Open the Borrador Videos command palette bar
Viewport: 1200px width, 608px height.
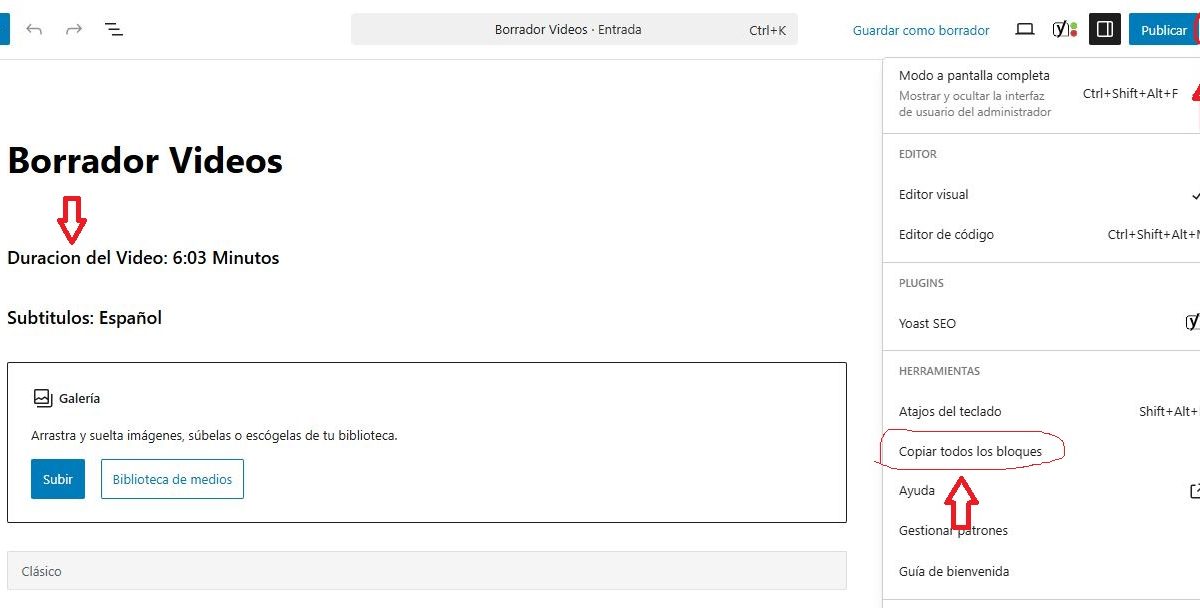click(x=574, y=30)
